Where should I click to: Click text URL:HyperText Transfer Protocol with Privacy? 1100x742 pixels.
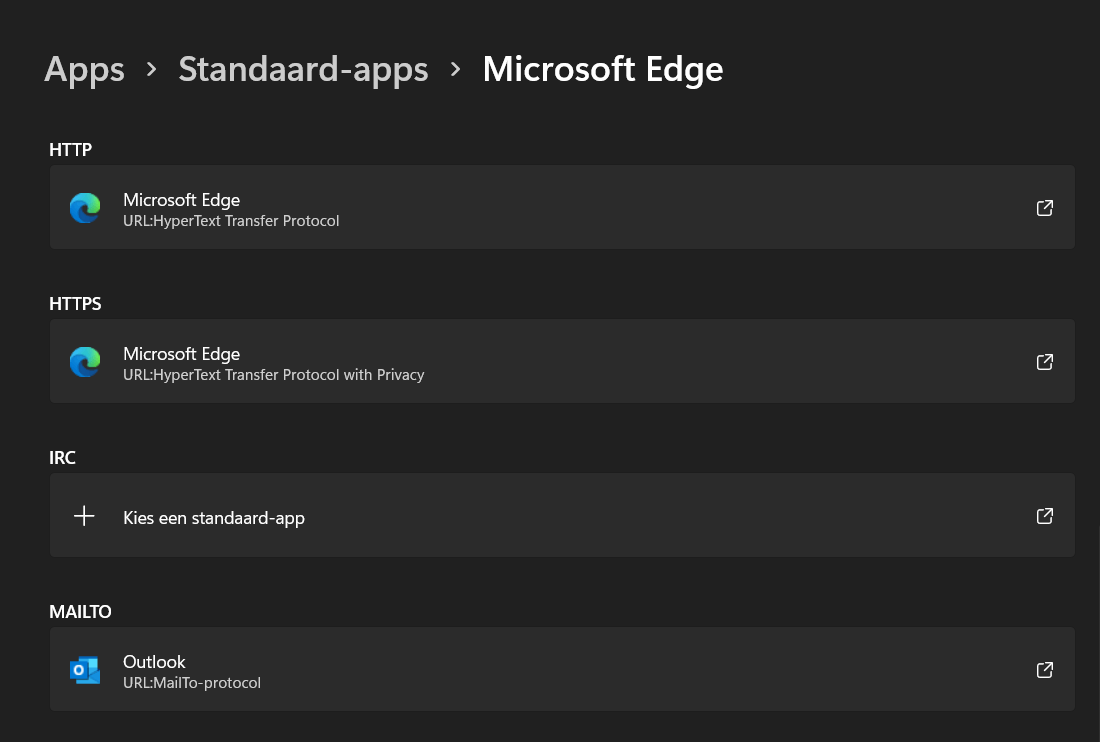[274, 375]
